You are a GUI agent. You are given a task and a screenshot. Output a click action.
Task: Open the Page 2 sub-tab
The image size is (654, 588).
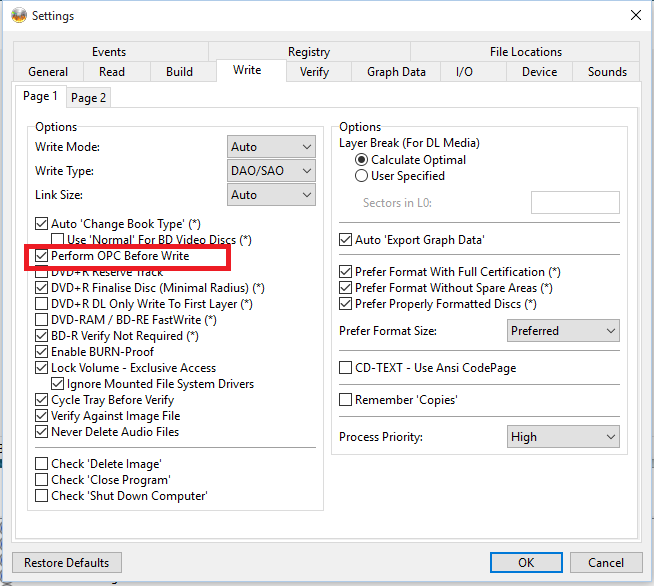click(x=89, y=97)
